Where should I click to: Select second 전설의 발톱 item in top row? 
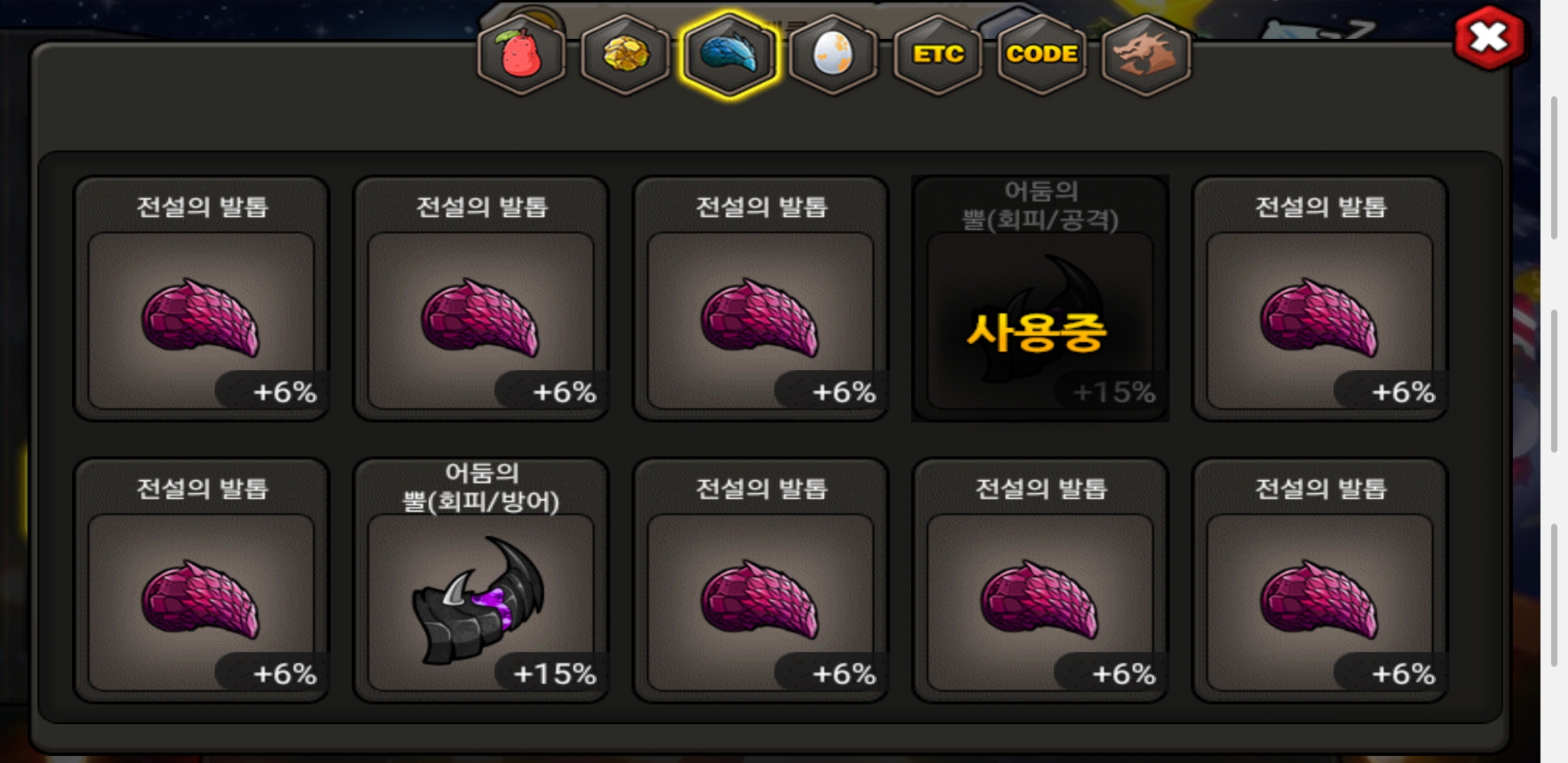[x=482, y=299]
